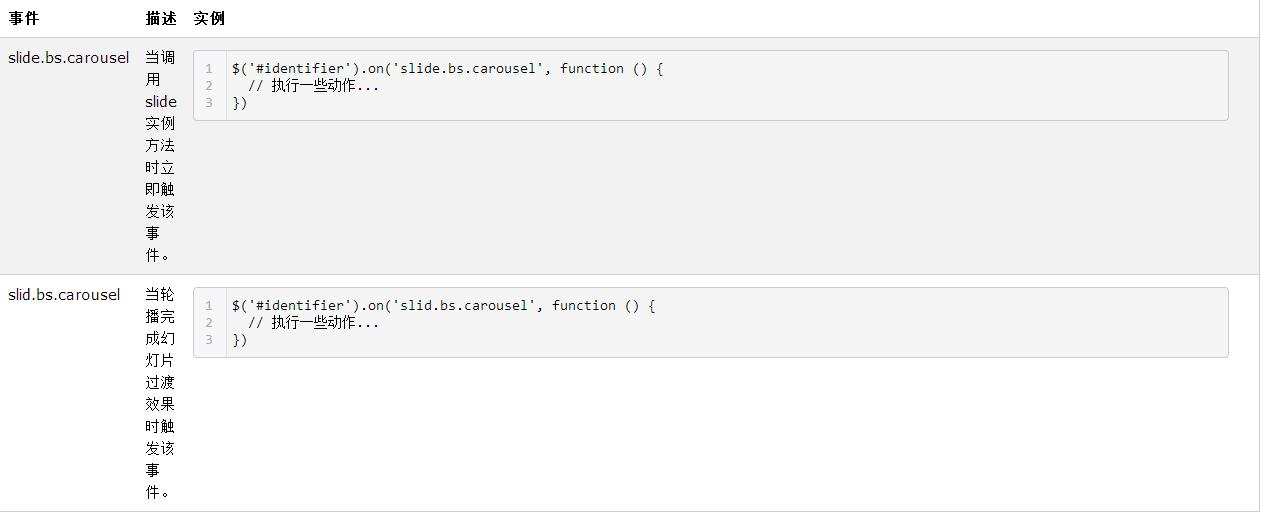Screen dimensions: 1261x513
Task: Click closing bracket line in slid.bs.carousel example
Action: (240, 340)
